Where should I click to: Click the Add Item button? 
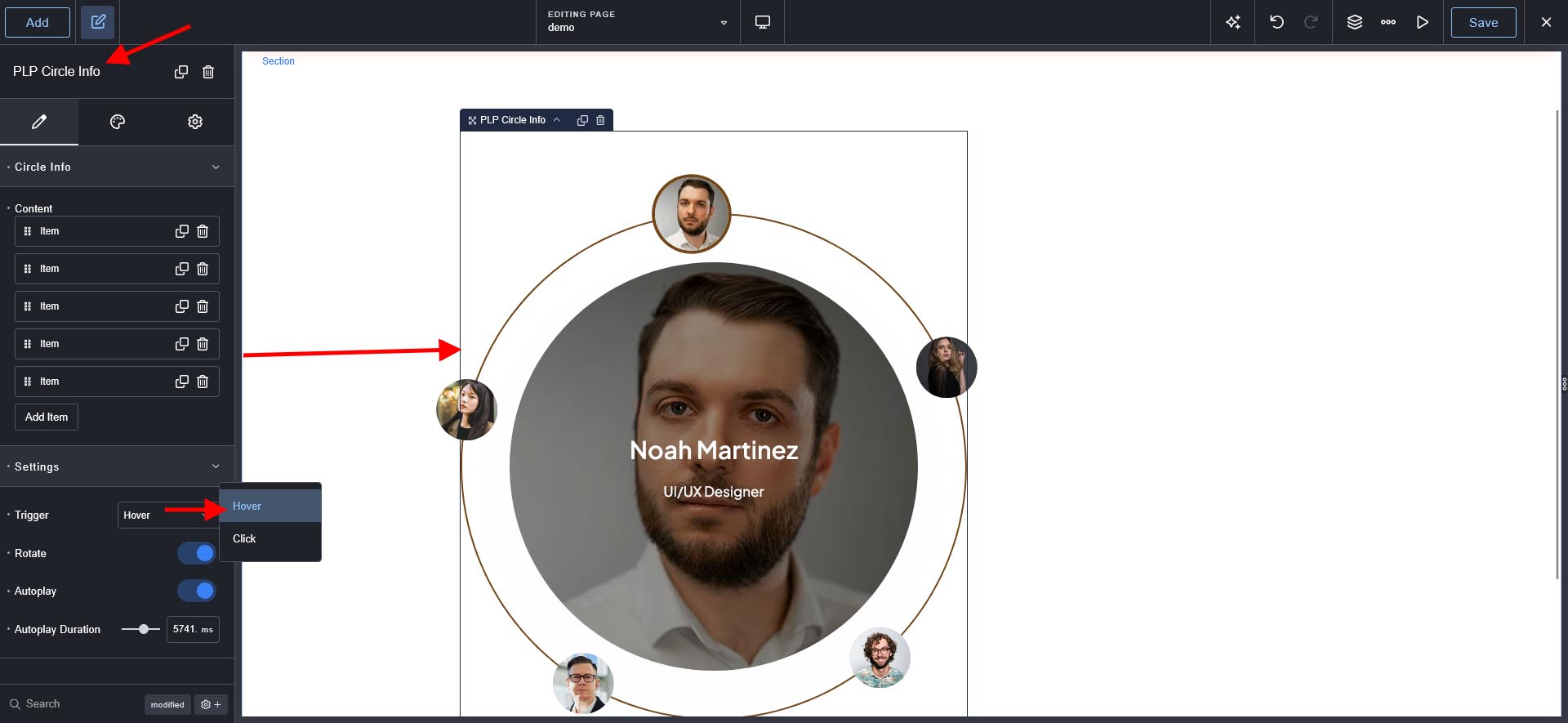click(x=47, y=417)
